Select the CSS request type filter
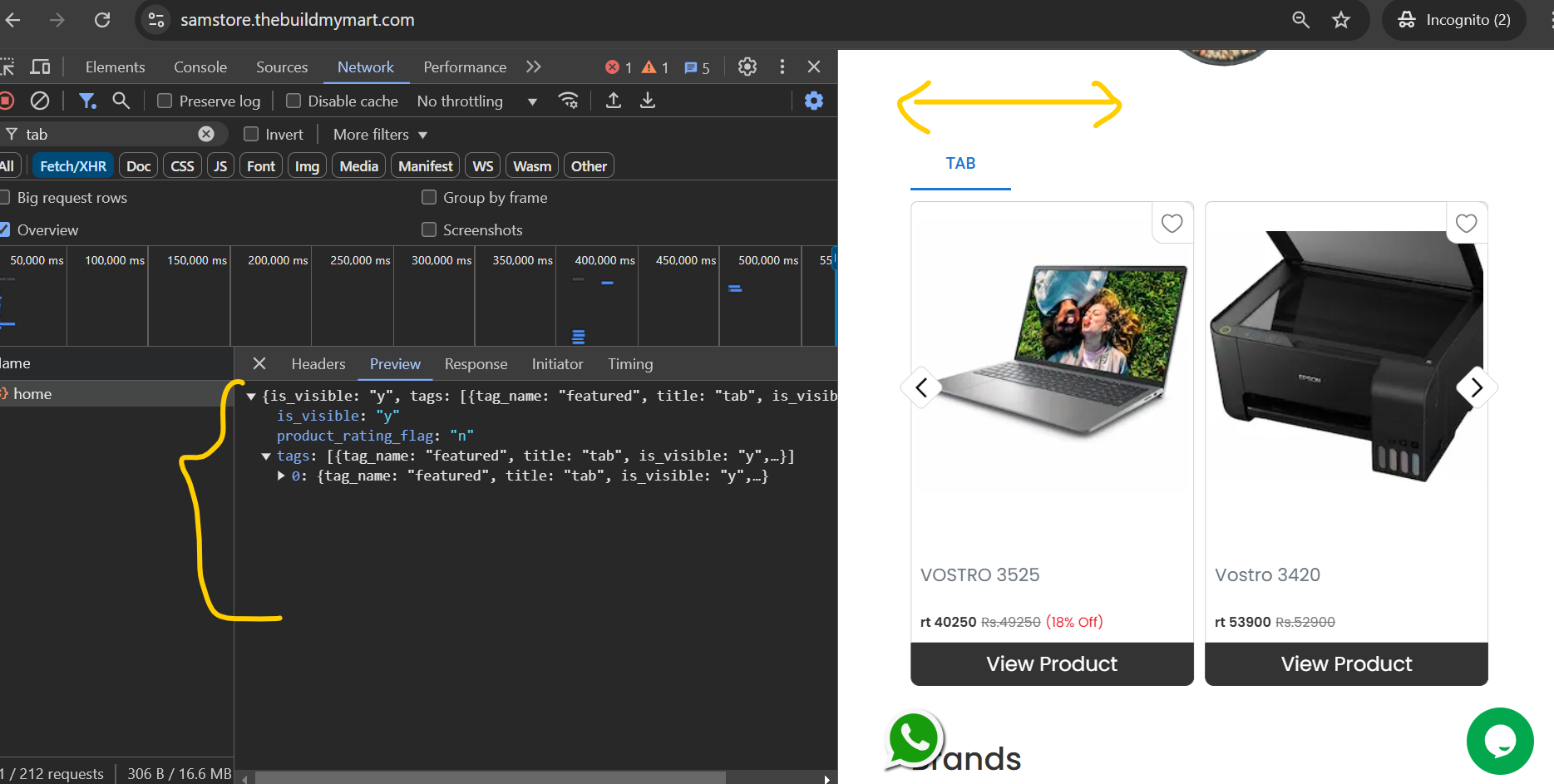 pos(182,166)
